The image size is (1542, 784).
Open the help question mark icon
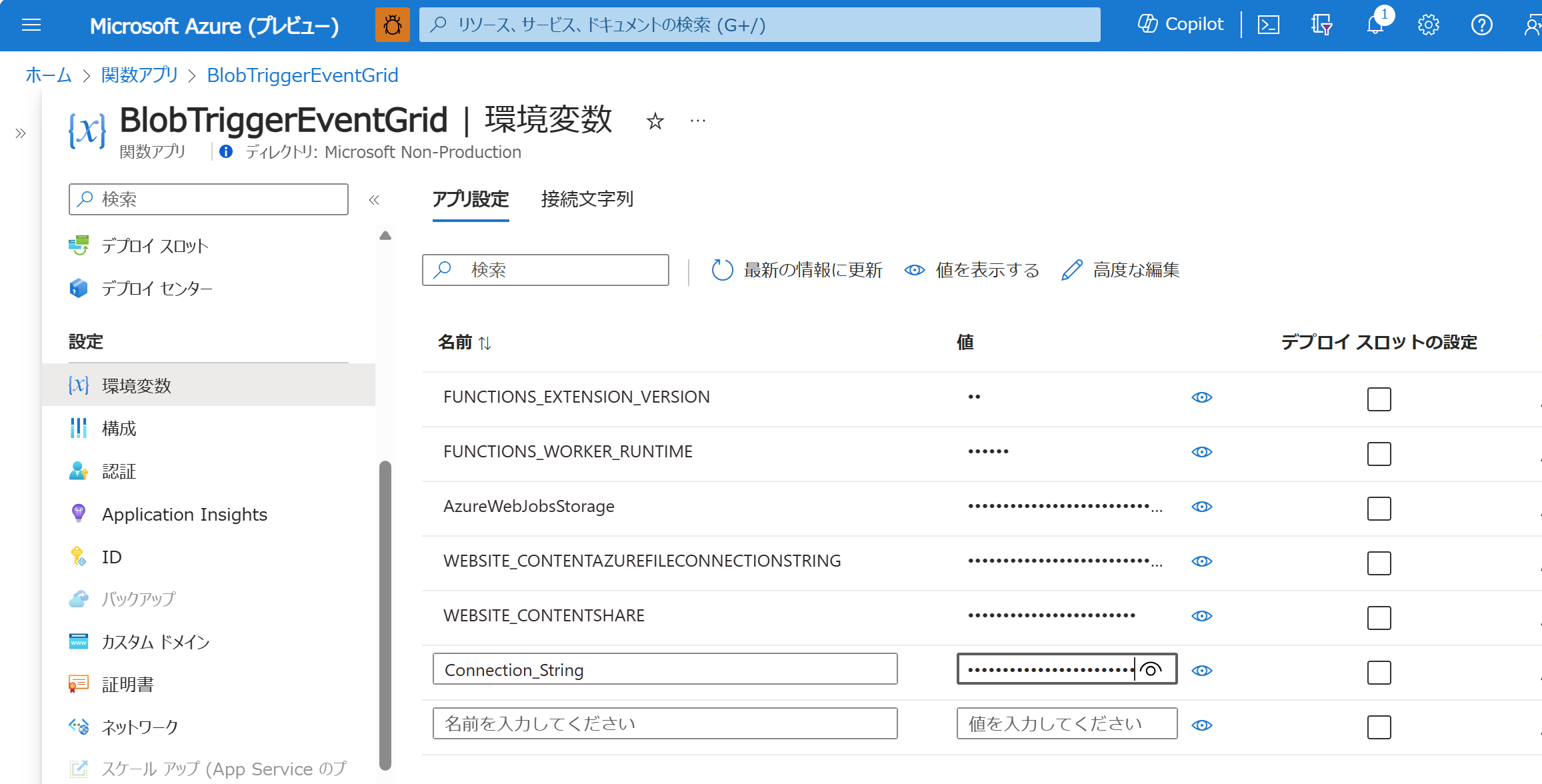pyautogui.click(x=1481, y=25)
